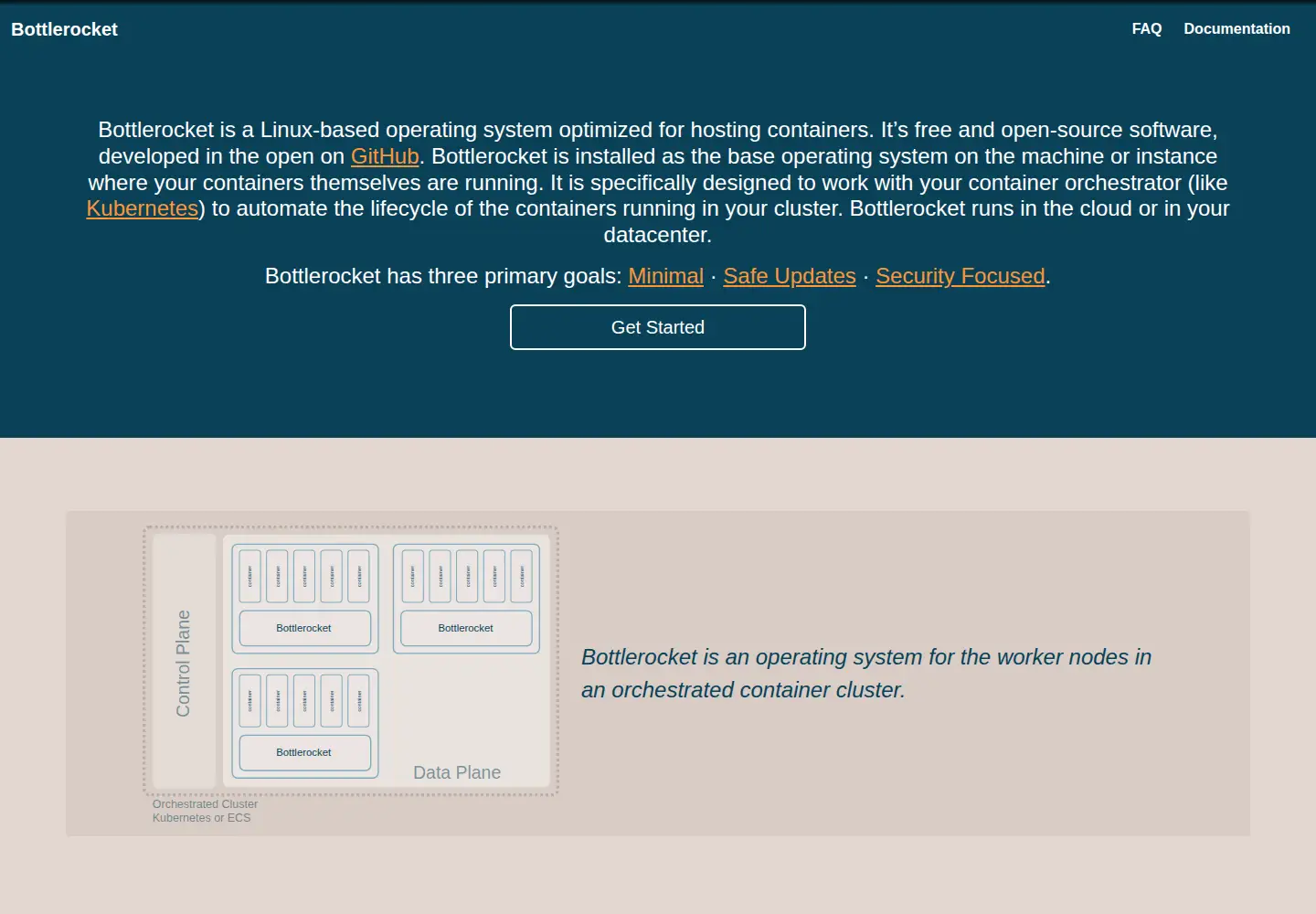Jump to the Security Focused goal

point(960,276)
